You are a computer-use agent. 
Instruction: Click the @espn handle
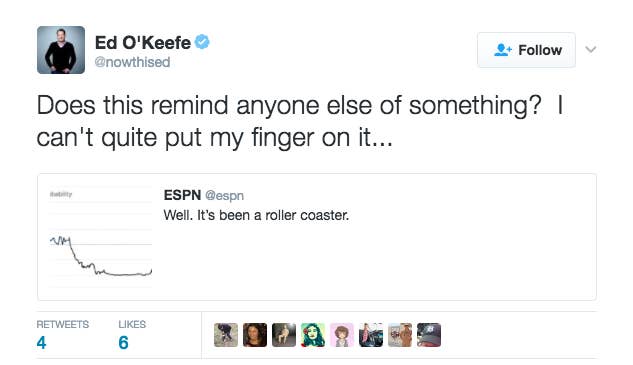[x=224, y=195]
